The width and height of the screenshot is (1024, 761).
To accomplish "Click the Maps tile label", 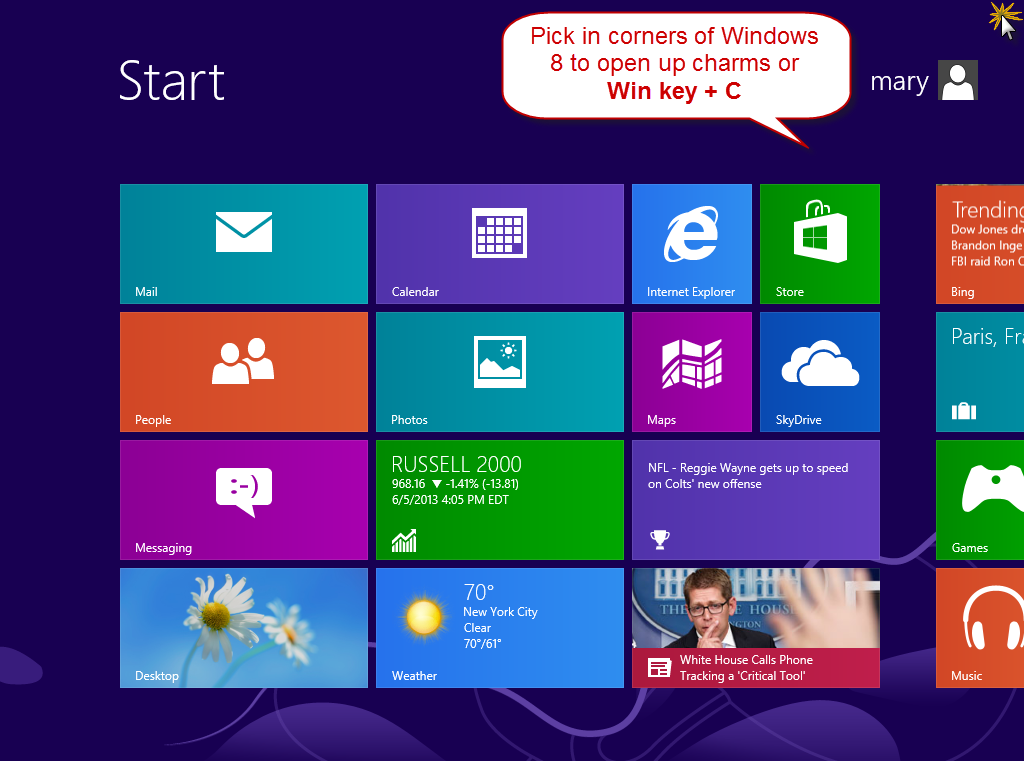I will click(661, 420).
